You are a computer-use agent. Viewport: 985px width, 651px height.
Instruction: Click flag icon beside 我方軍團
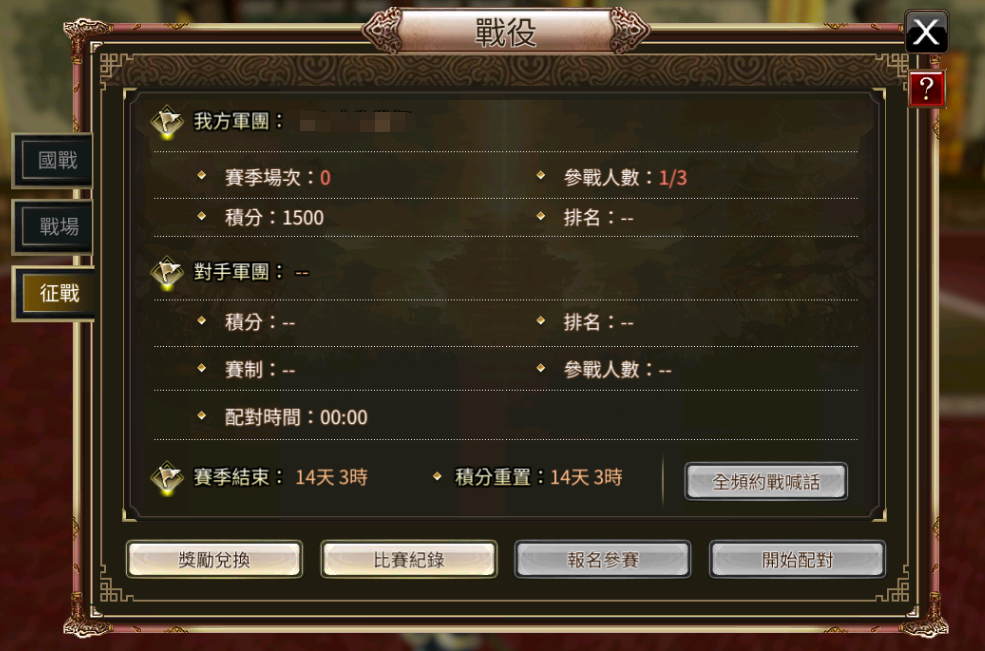point(166,121)
